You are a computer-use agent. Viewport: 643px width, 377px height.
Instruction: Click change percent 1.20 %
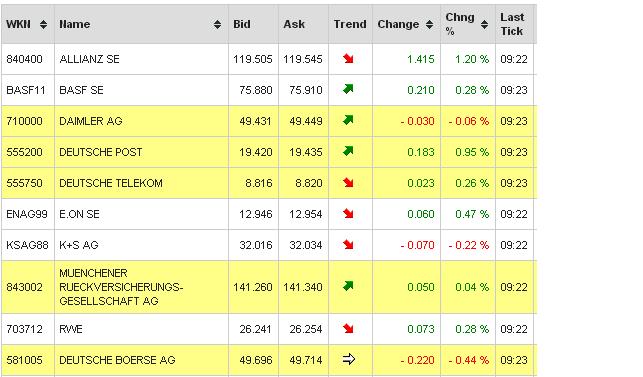tap(472, 59)
